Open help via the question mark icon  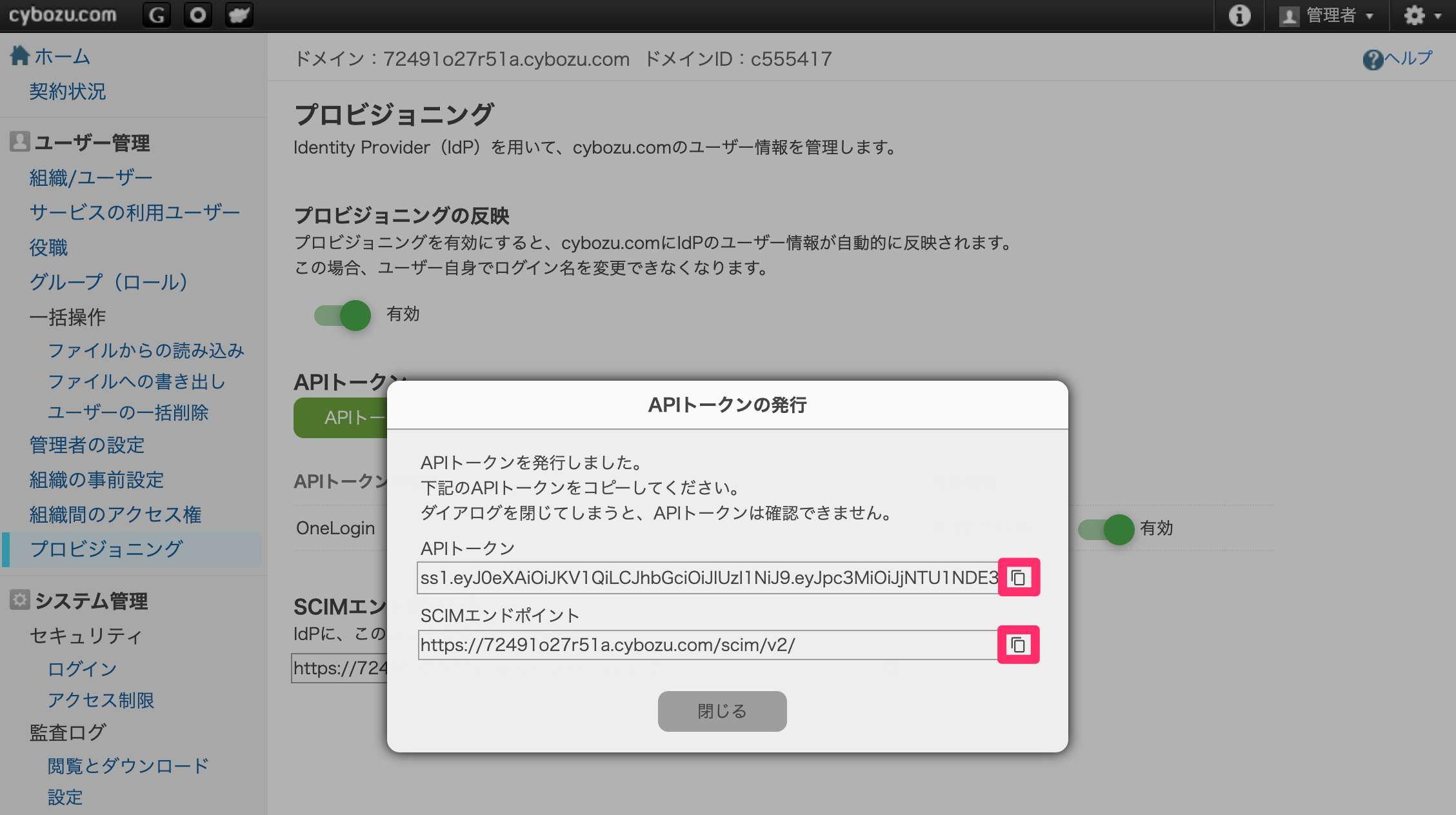1373,59
